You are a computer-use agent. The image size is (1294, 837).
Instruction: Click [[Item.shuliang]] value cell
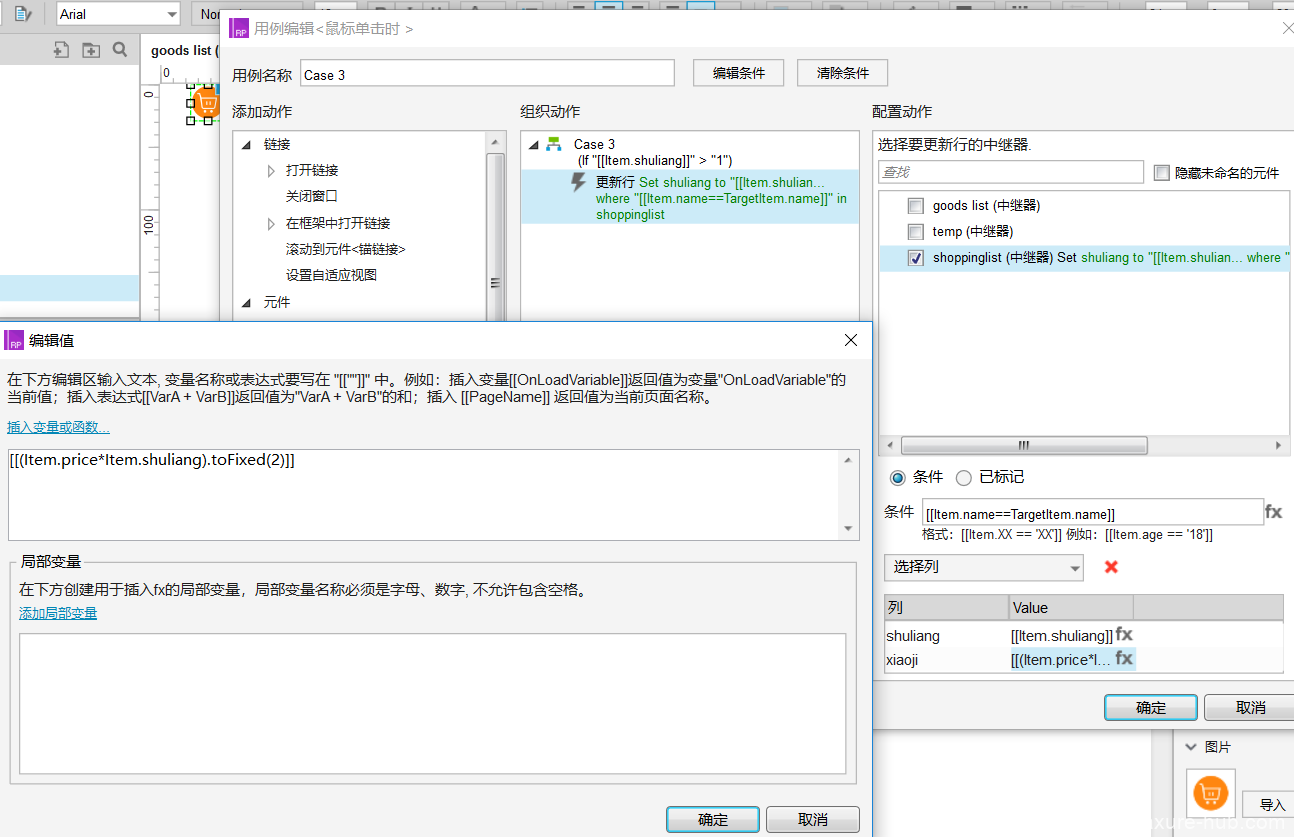[x=1061, y=635]
